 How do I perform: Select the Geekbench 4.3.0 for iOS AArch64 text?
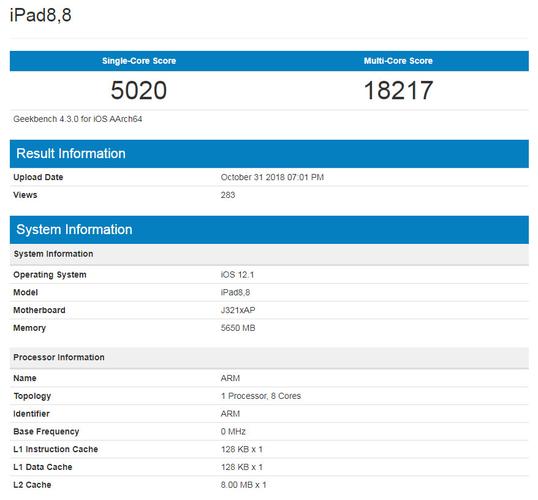click(78, 119)
